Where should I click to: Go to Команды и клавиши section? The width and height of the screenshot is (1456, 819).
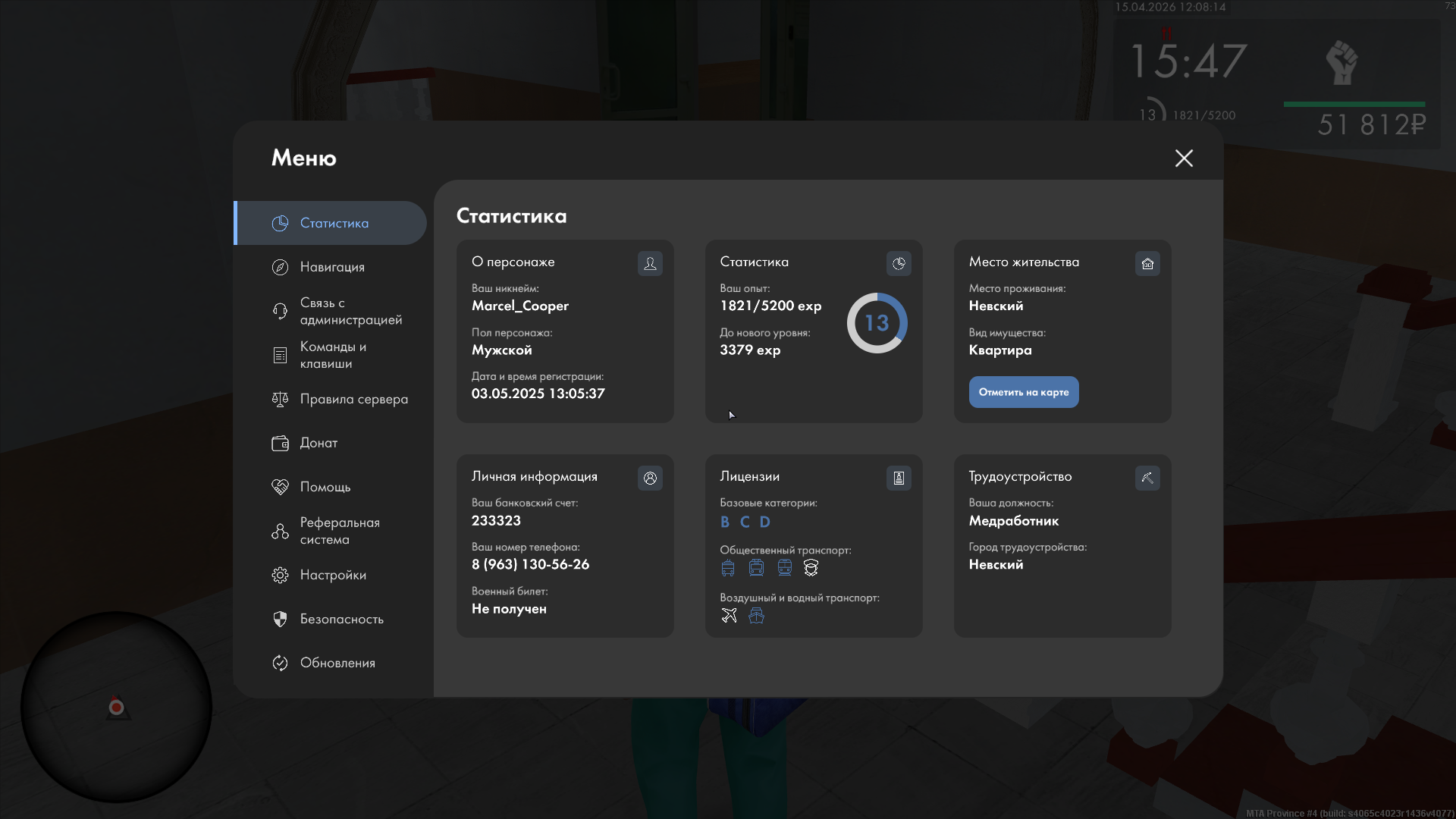(331, 355)
